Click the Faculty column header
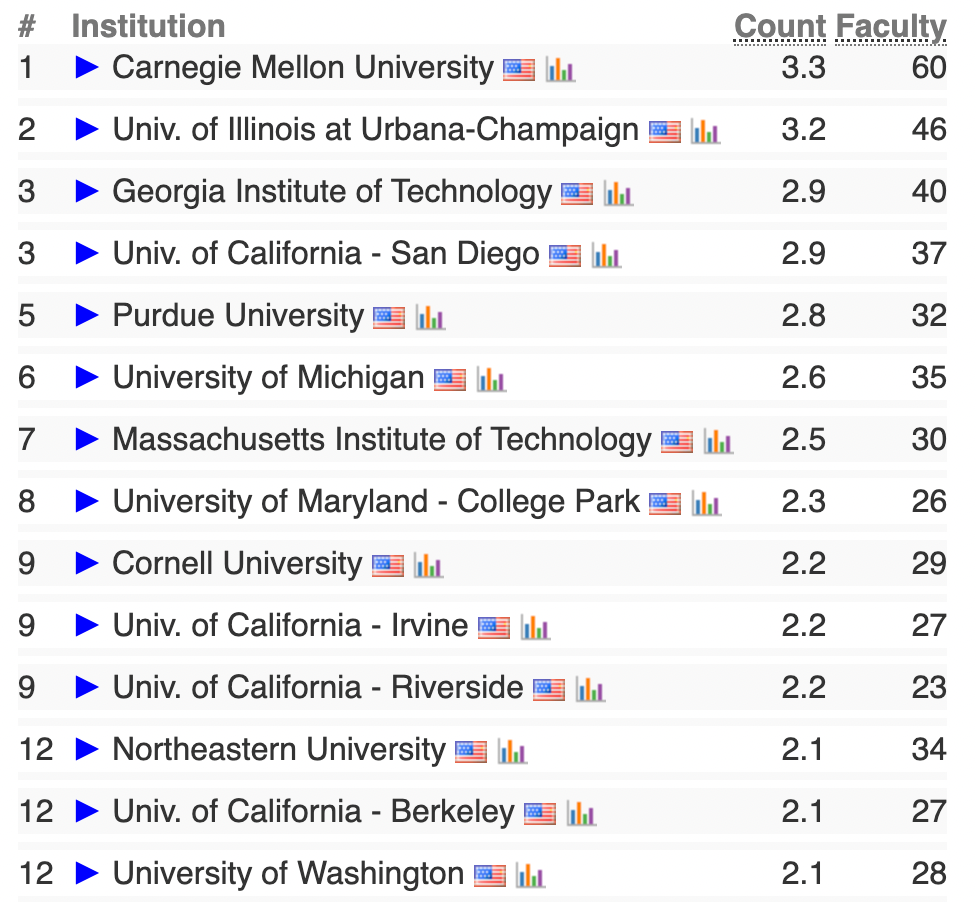 (x=891, y=27)
